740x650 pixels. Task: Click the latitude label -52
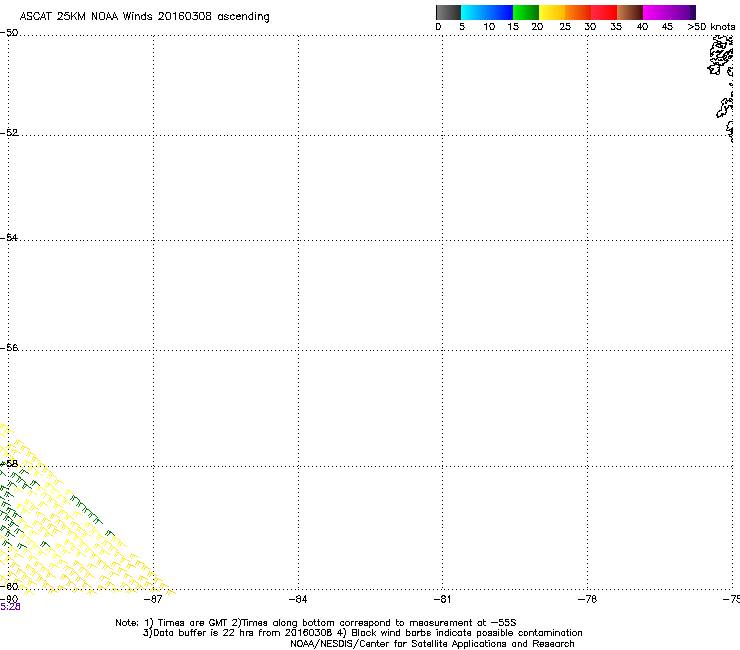tap(9, 133)
